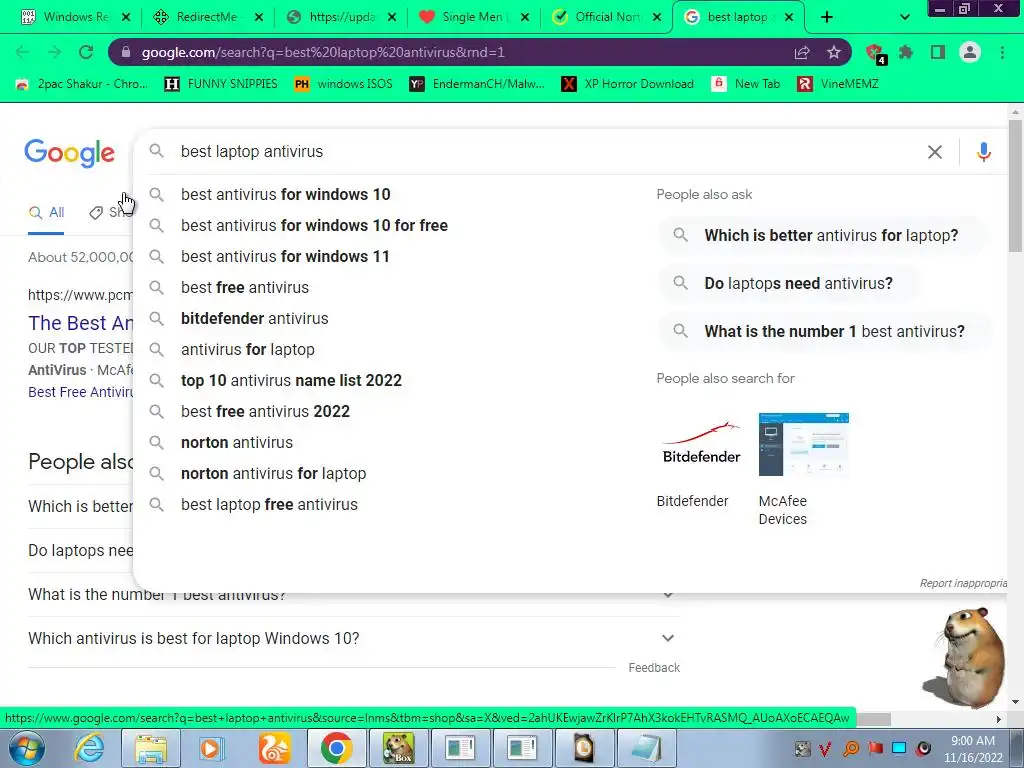Close the Single Men tab
This screenshot has width=1024, height=768.
coord(524,17)
